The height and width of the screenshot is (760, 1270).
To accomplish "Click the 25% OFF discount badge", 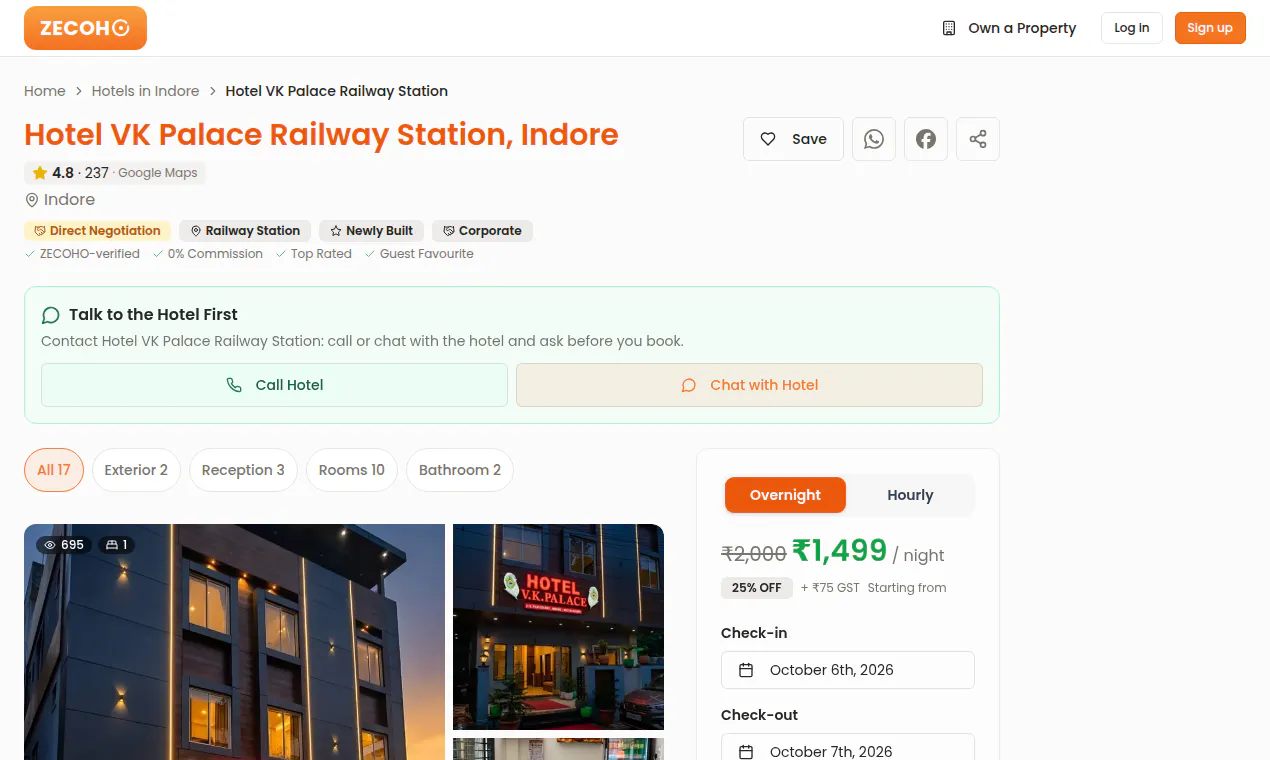I will point(757,588).
